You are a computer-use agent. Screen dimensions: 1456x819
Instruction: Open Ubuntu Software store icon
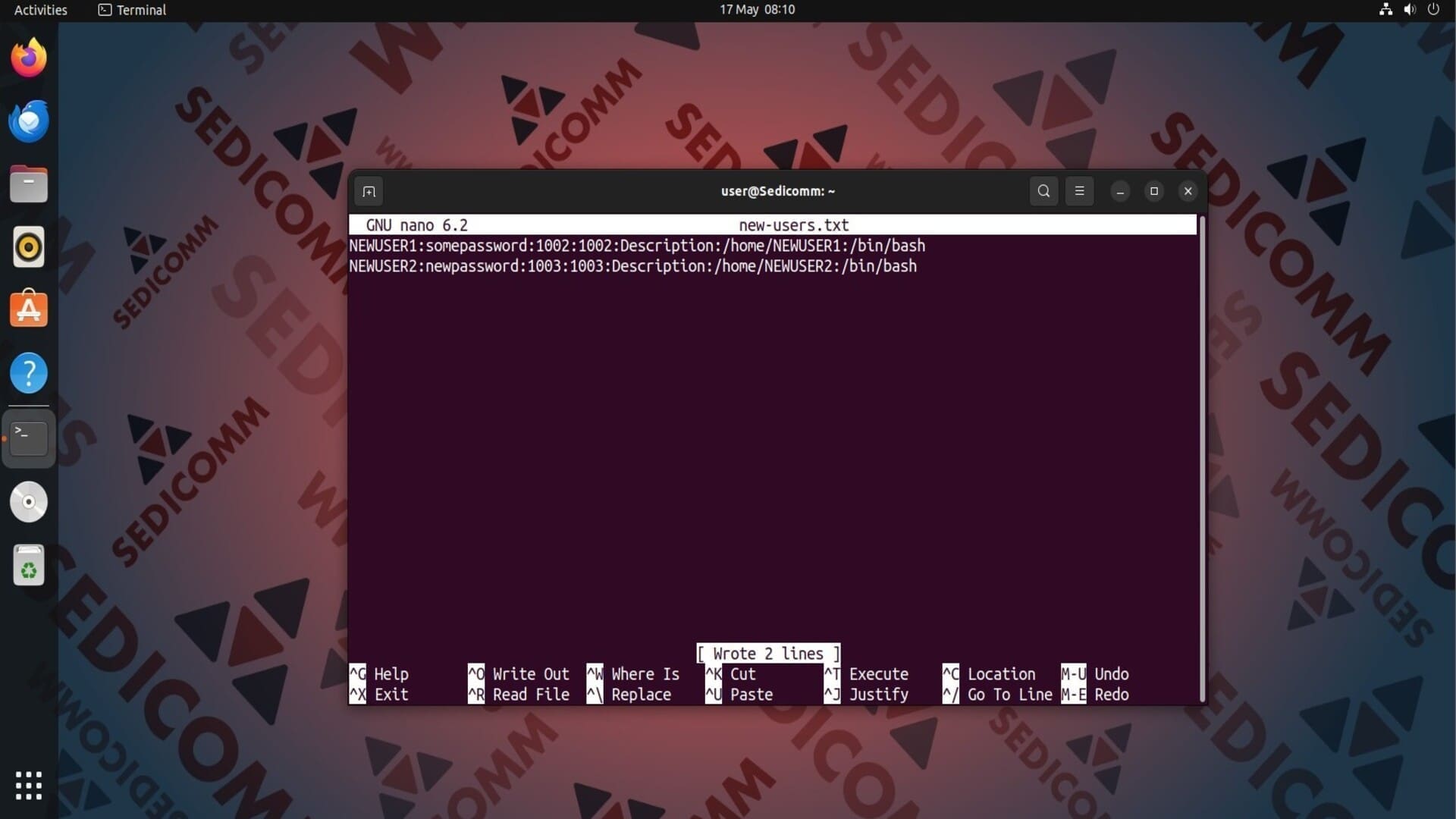pos(29,310)
